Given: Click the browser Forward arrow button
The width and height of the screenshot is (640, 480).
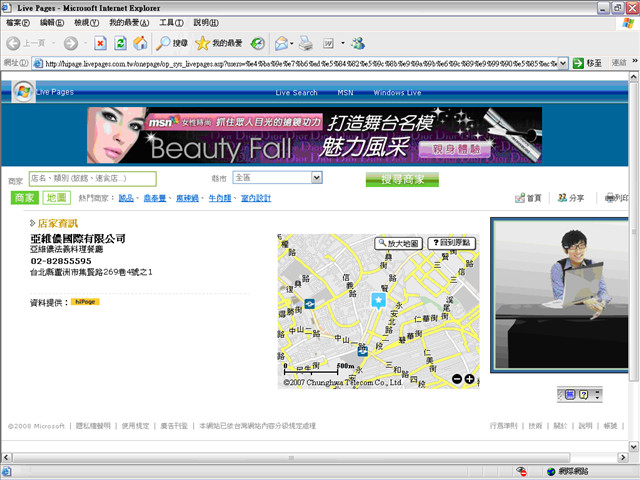Looking at the screenshot, I should point(71,43).
